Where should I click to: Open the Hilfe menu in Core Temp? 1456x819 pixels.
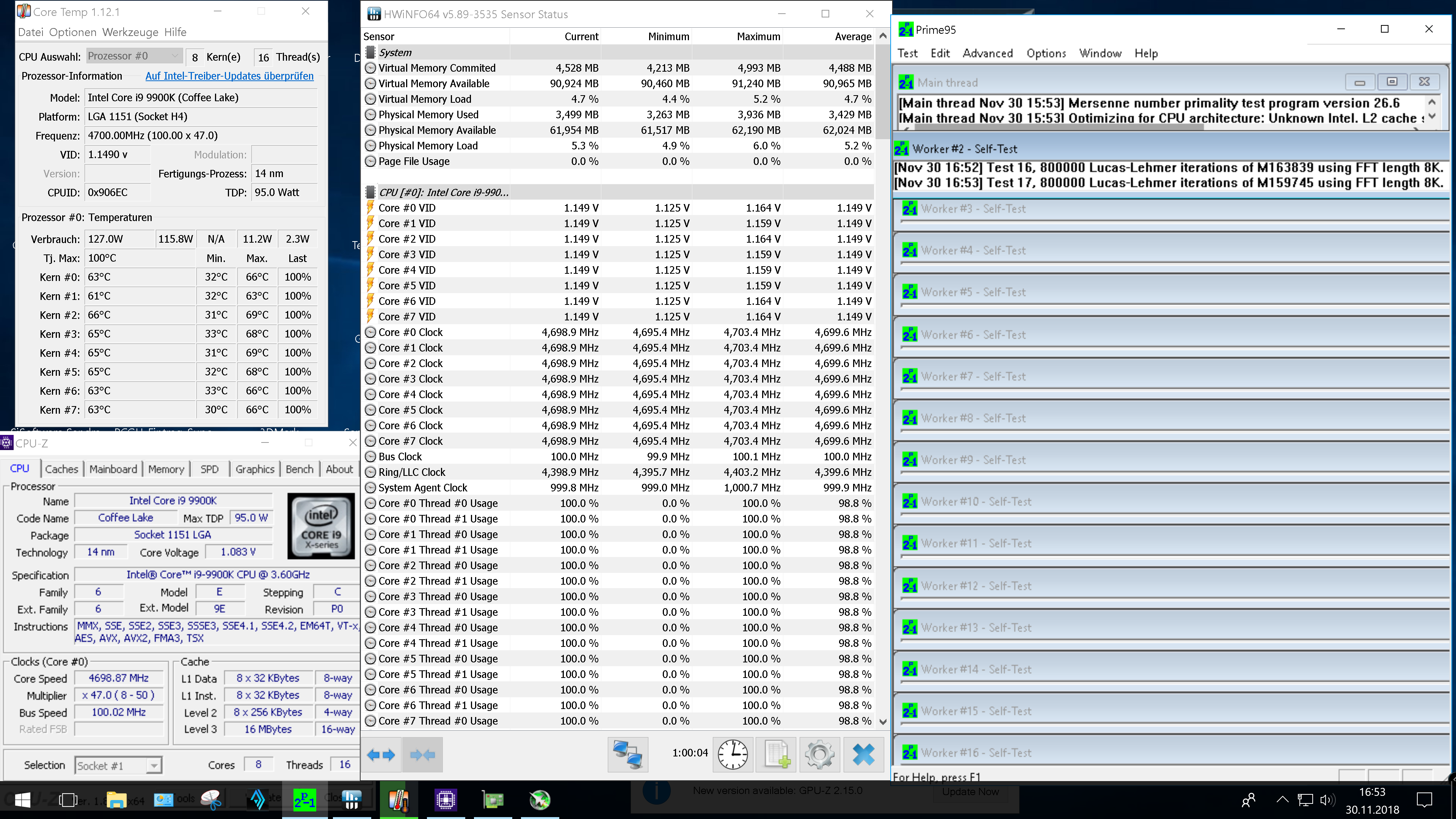175,32
